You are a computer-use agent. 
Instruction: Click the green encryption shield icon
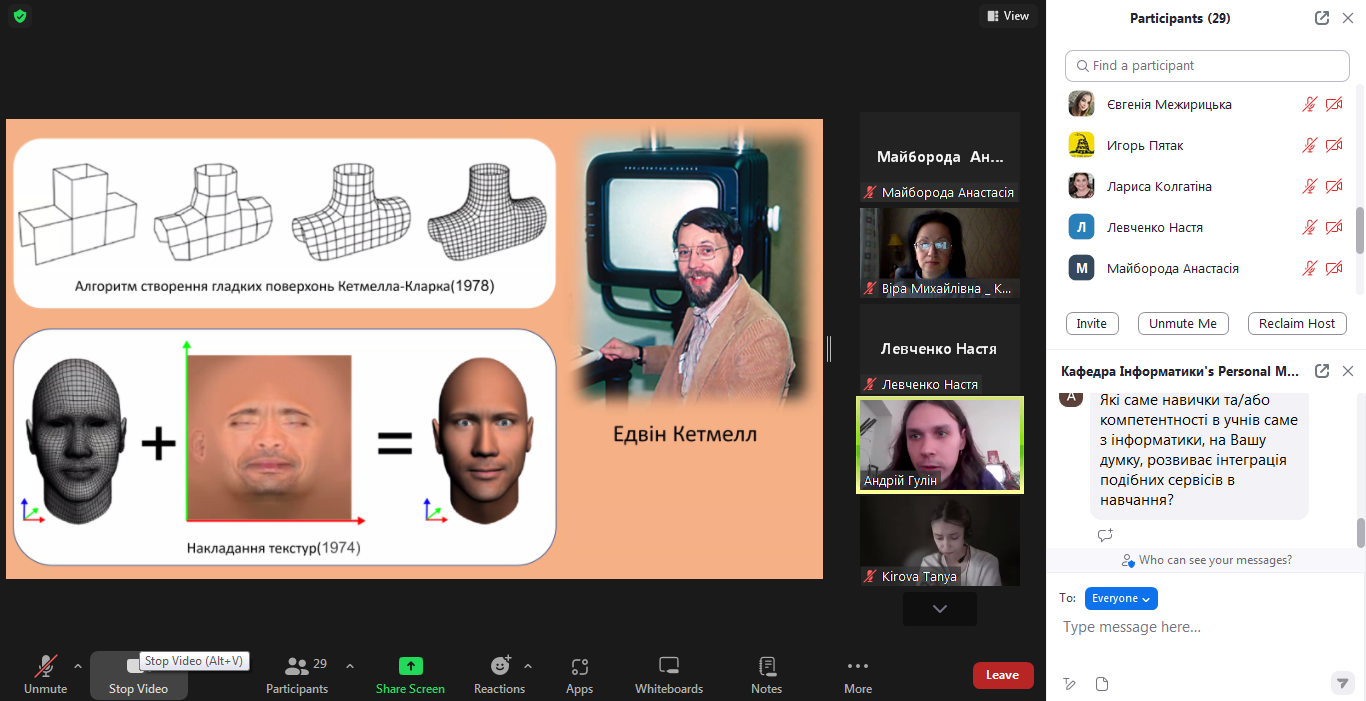(x=20, y=16)
